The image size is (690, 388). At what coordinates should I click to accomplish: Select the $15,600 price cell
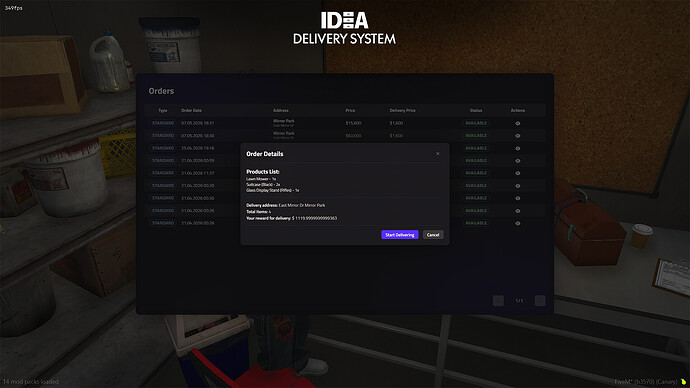(353, 123)
